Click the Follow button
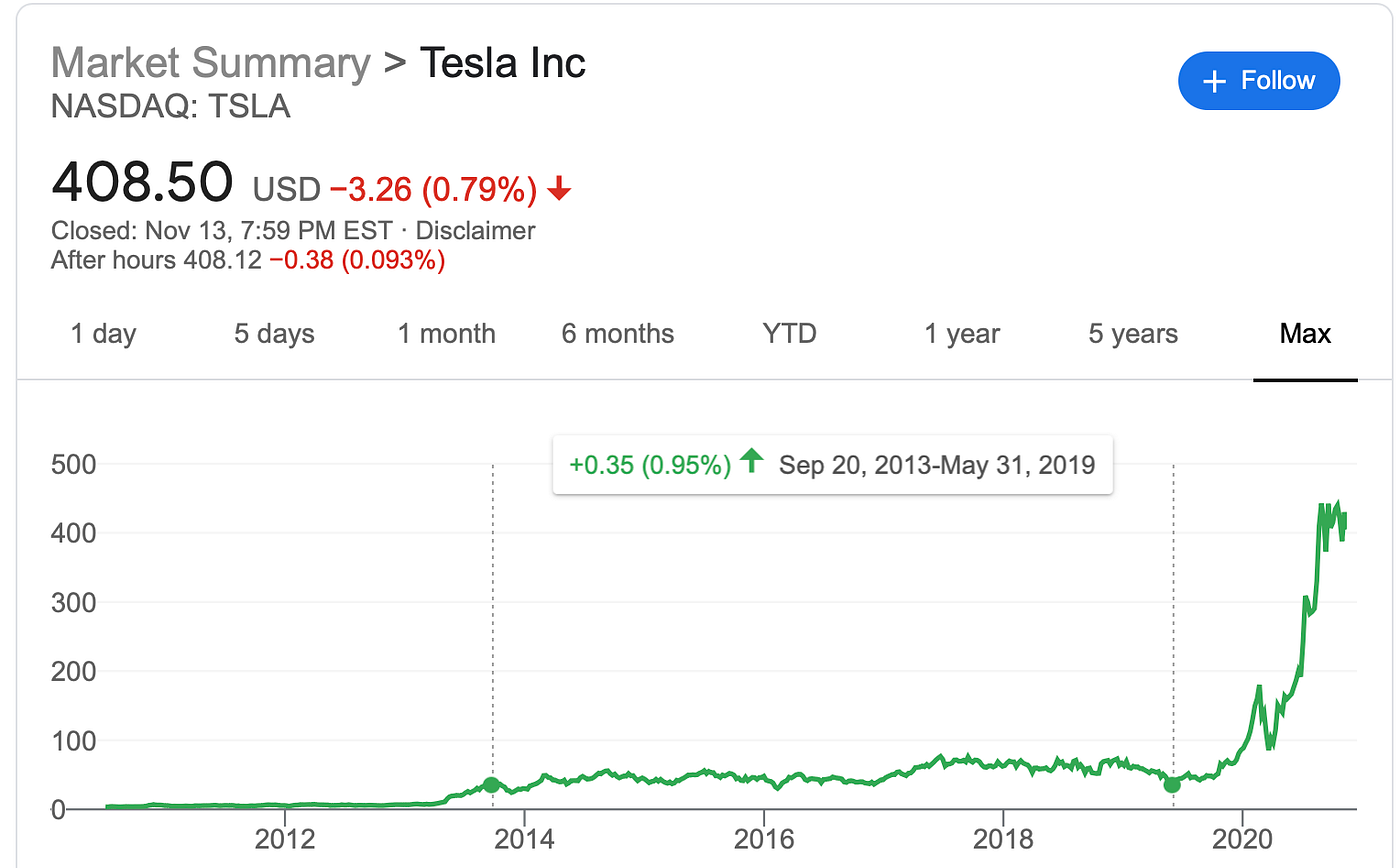 tap(1259, 81)
